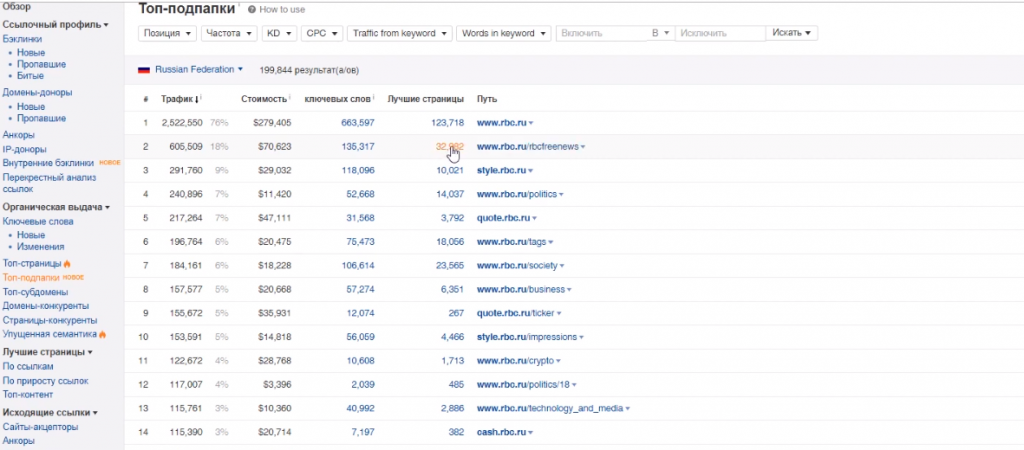The image size is (1024, 450).
Task: Expand the cash.rbc.ru path arrow
Action: click(x=531, y=433)
